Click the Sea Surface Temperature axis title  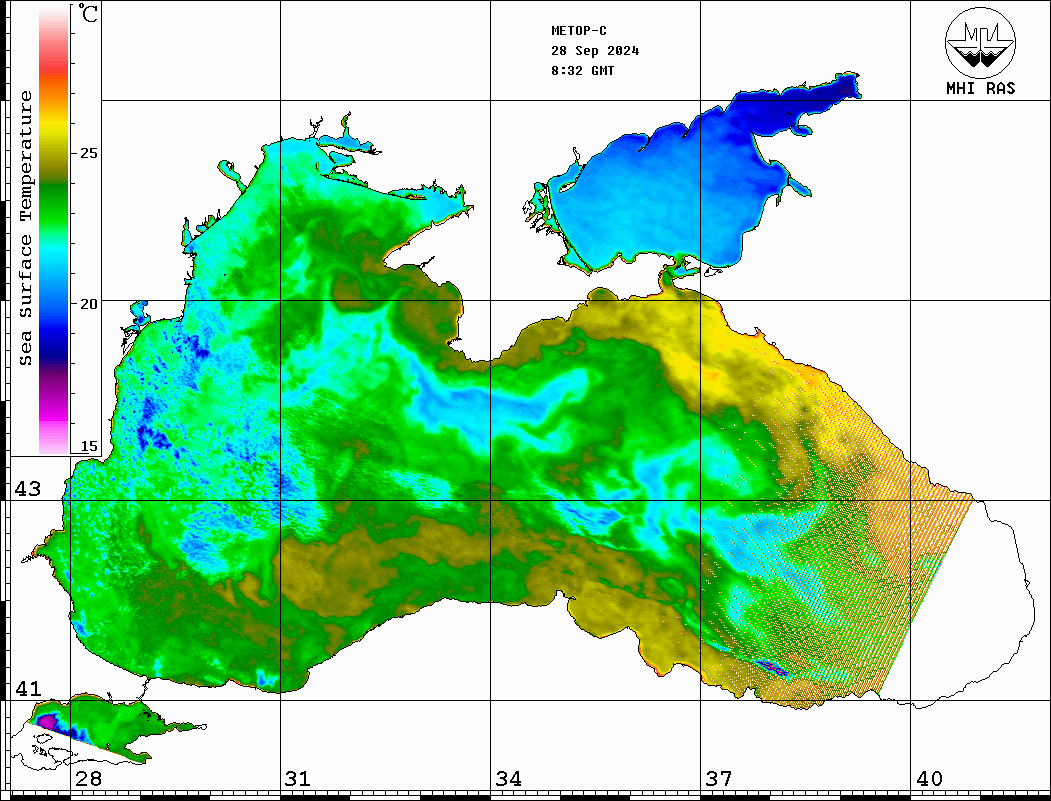pyautogui.click(x=26, y=228)
